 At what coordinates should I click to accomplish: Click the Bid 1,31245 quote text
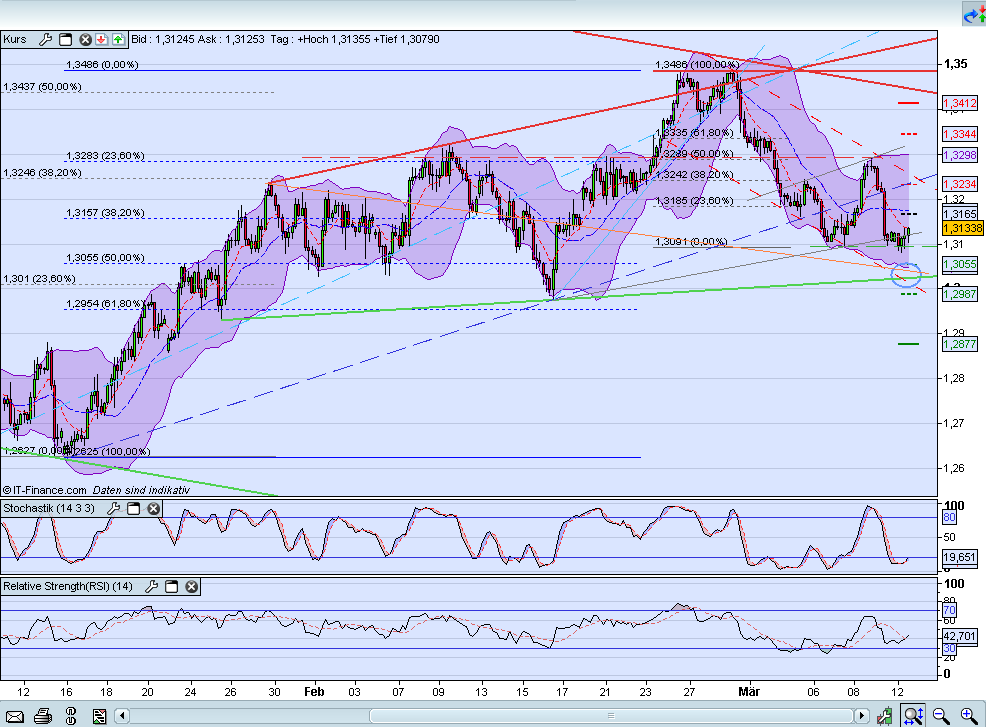[x=163, y=39]
